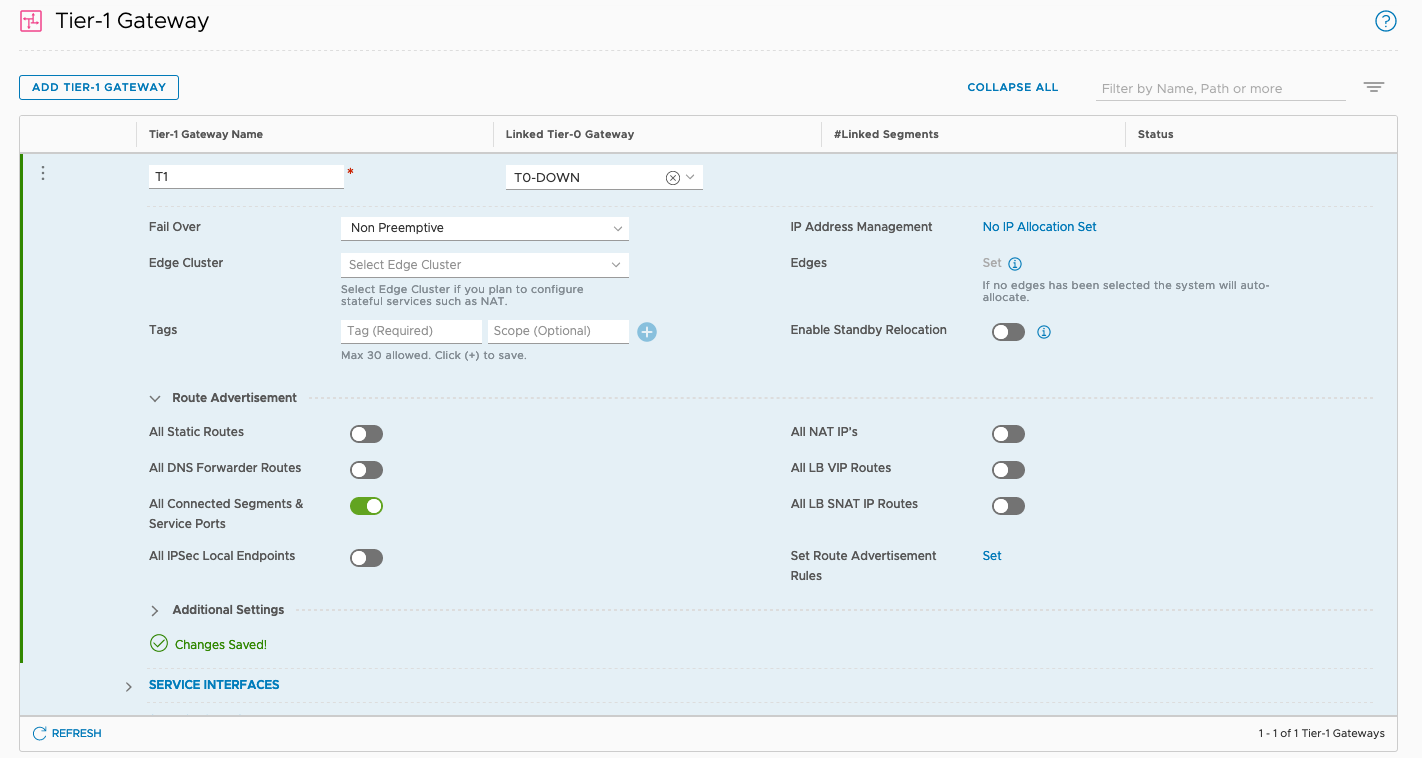The width and height of the screenshot is (1422, 758).
Task: Click the Edges info icon
Action: coord(1015,264)
